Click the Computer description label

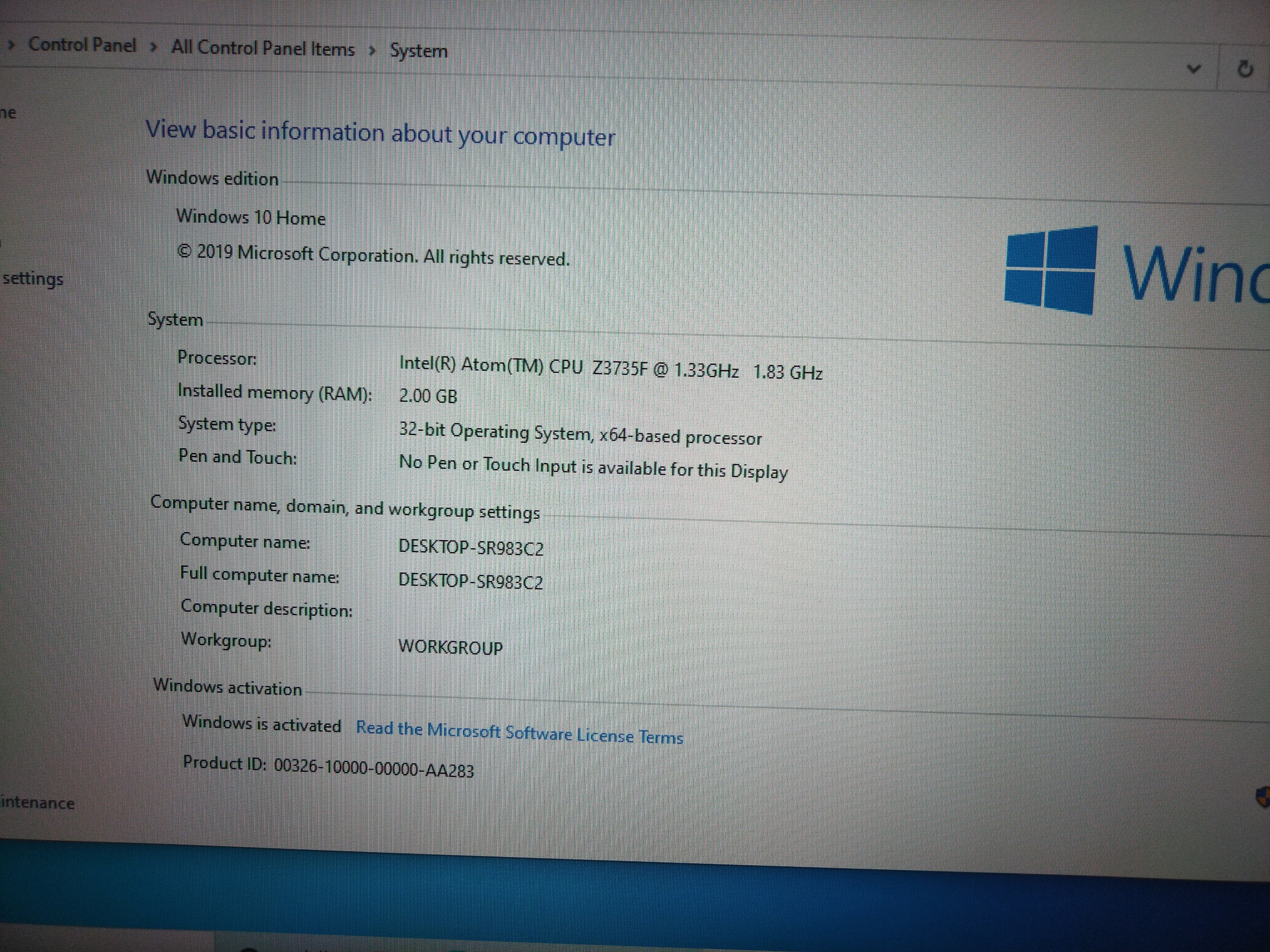point(267,608)
